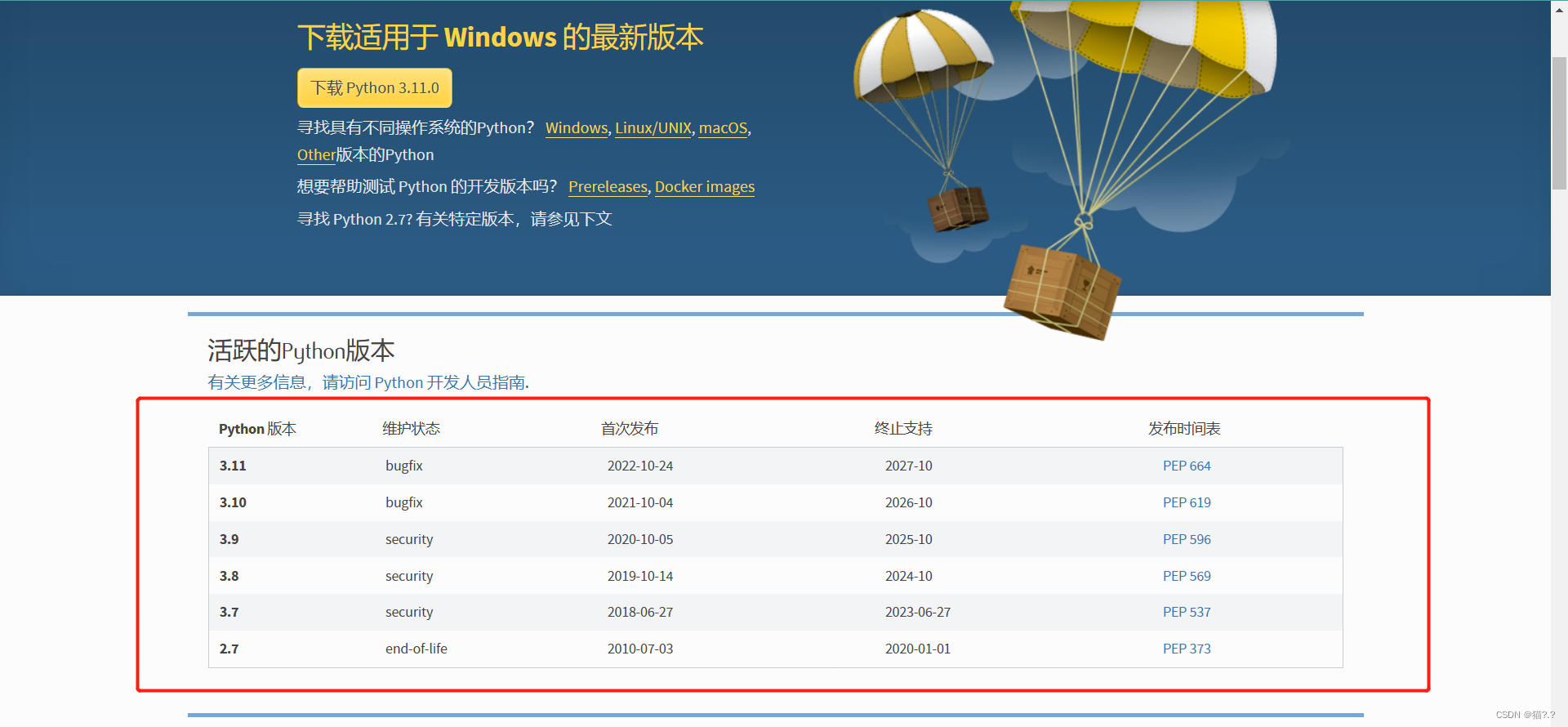The image size is (1568, 727).
Task: Click end of support 2024-10
Action: [x=908, y=576]
